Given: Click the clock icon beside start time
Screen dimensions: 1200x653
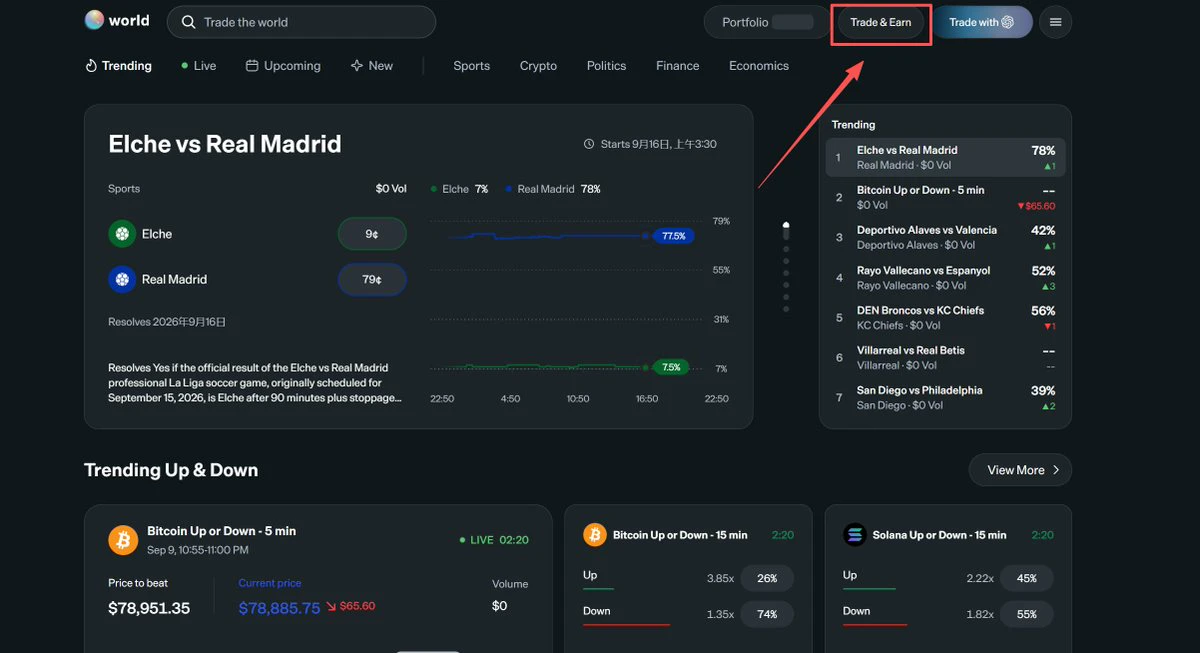Looking at the screenshot, I should coord(589,144).
